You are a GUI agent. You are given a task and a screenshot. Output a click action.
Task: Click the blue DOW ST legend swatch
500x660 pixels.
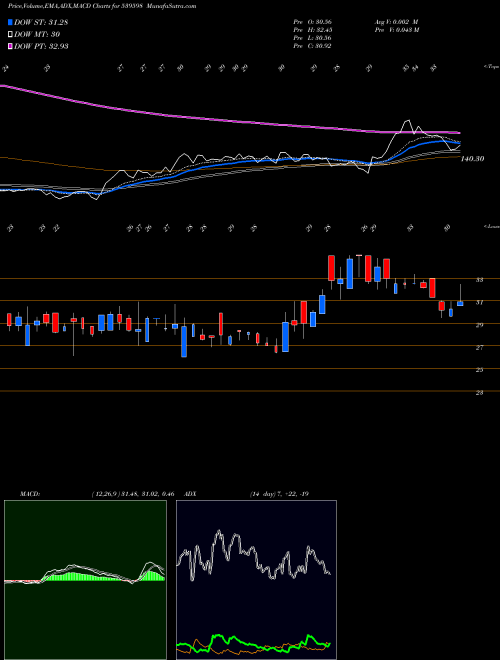[x=11, y=23]
